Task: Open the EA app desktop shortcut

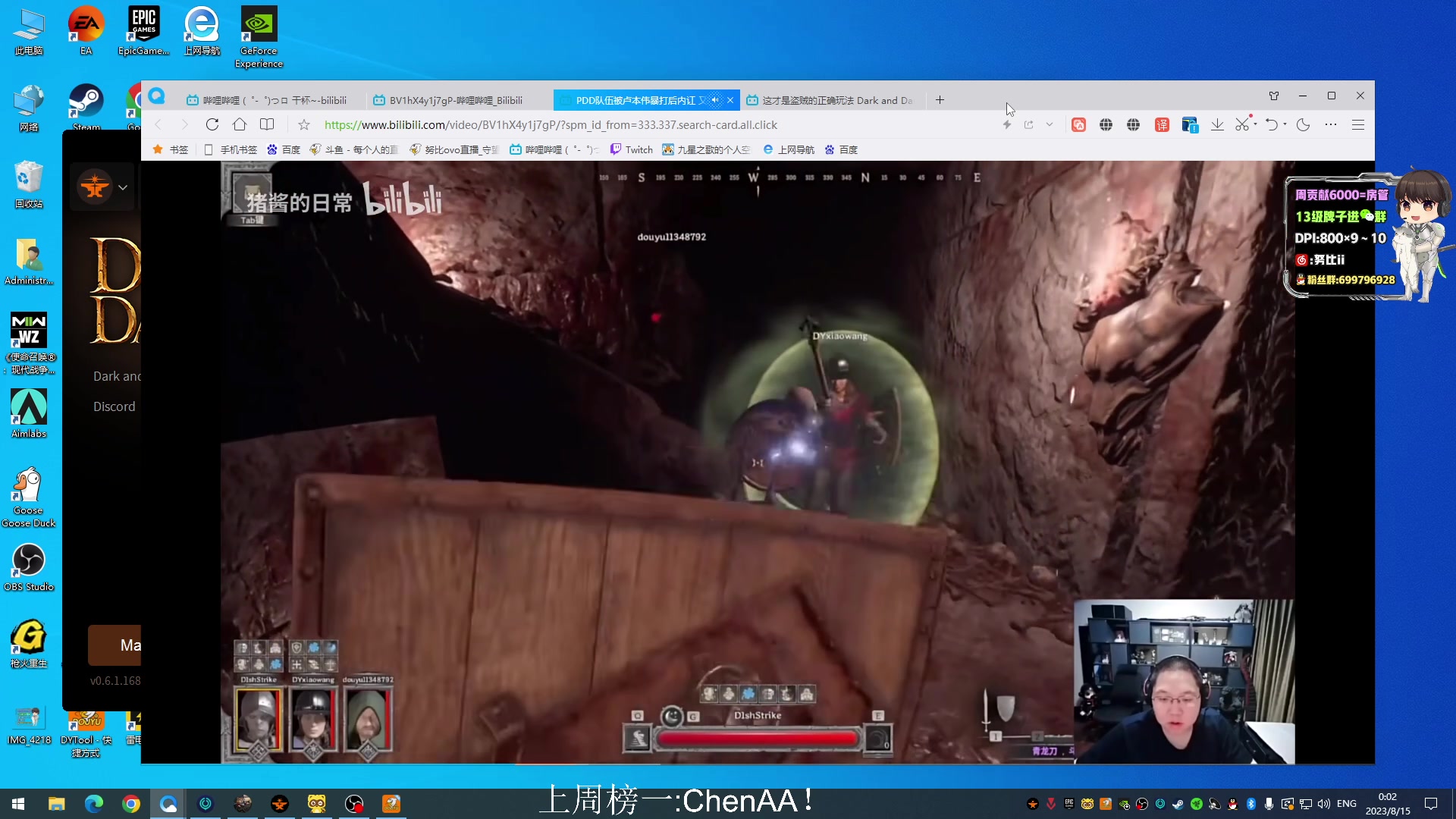Action: pyautogui.click(x=86, y=31)
